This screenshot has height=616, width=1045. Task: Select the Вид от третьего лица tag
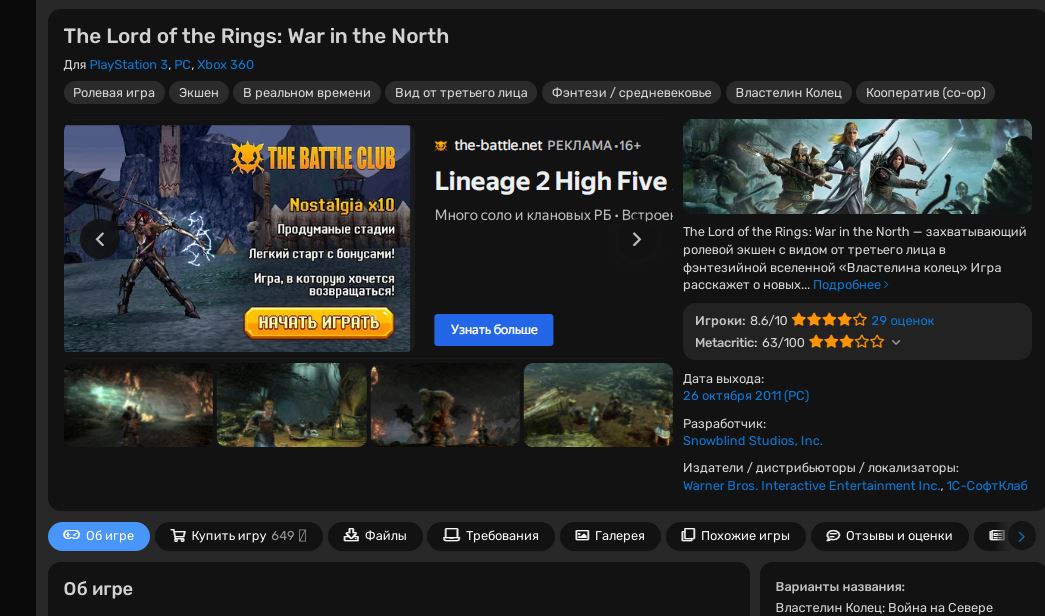pyautogui.click(x=461, y=93)
